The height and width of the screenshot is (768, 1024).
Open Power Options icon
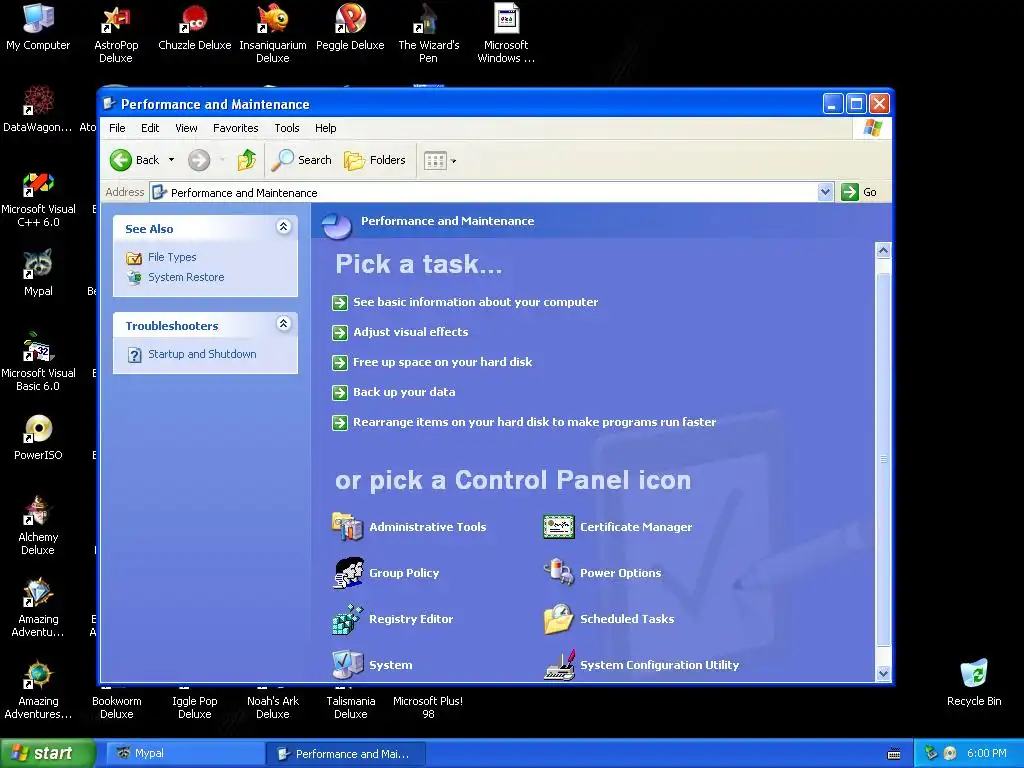coord(558,573)
